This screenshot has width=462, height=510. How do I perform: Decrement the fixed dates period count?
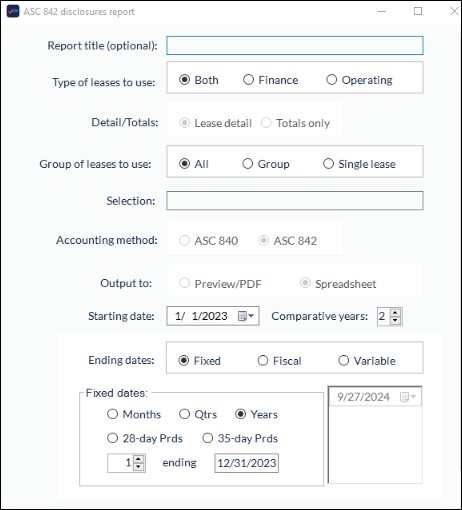(x=138, y=467)
